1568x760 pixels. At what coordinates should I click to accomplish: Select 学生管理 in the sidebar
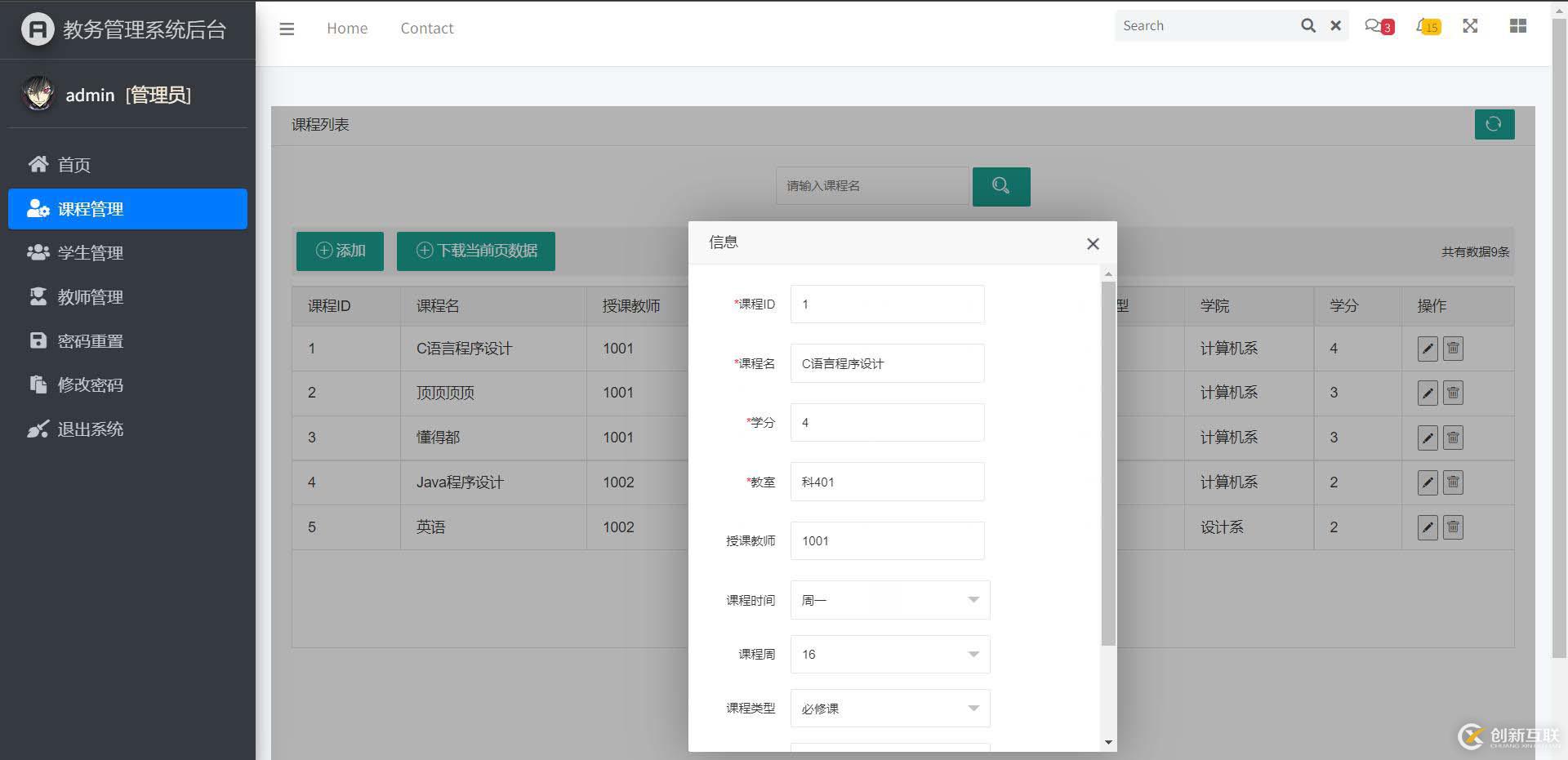pyautogui.click(x=90, y=253)
